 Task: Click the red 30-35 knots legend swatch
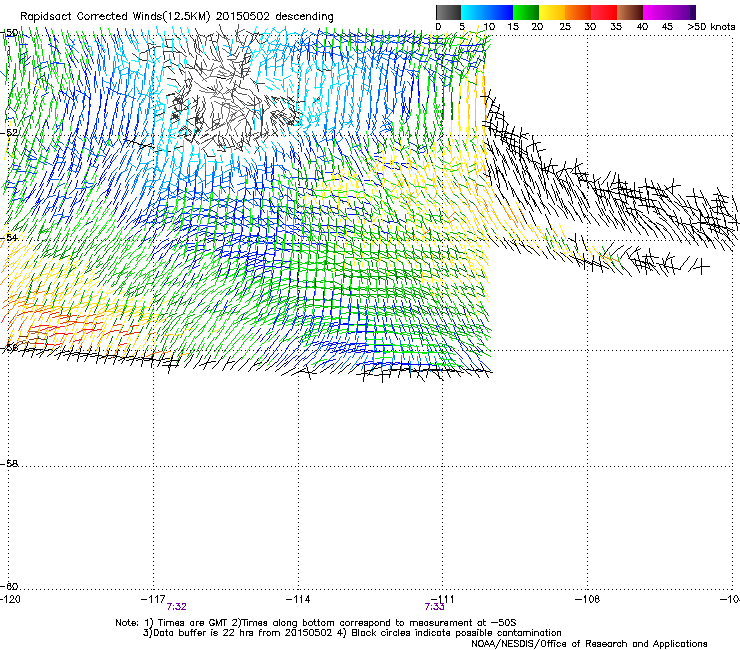604,12
